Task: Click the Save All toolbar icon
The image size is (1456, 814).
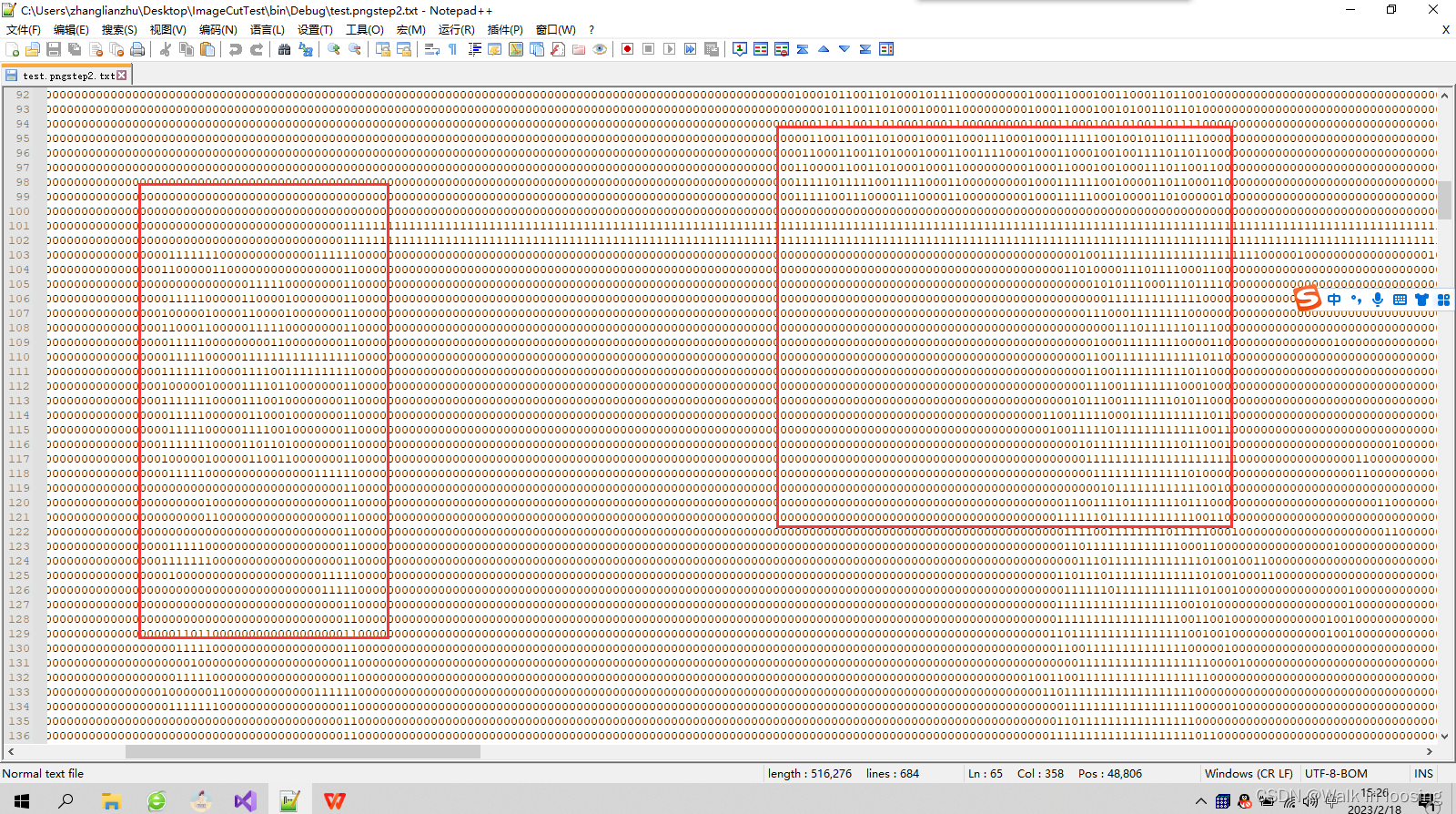Action: tap(75, 49)
